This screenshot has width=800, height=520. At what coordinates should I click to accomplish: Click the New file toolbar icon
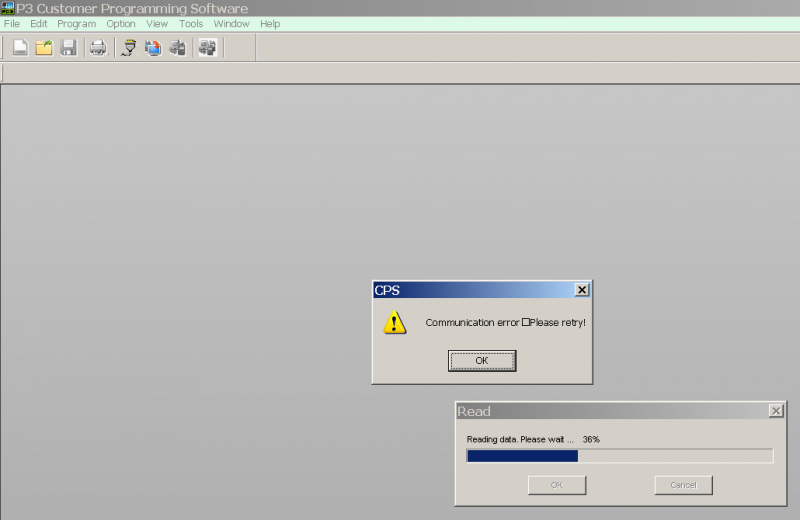20,47
